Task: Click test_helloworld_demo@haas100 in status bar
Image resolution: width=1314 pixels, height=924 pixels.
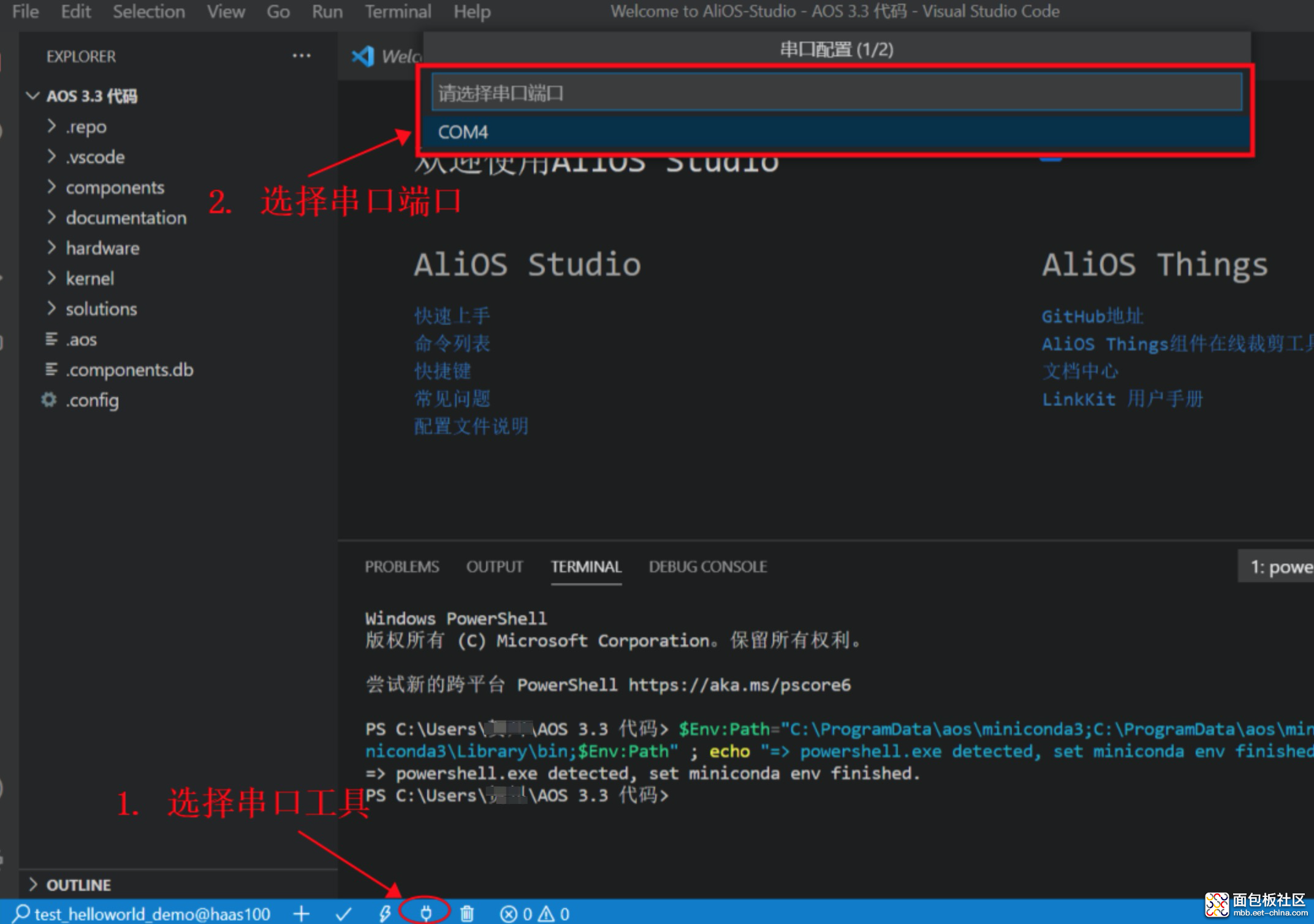Action: [143, 914]
